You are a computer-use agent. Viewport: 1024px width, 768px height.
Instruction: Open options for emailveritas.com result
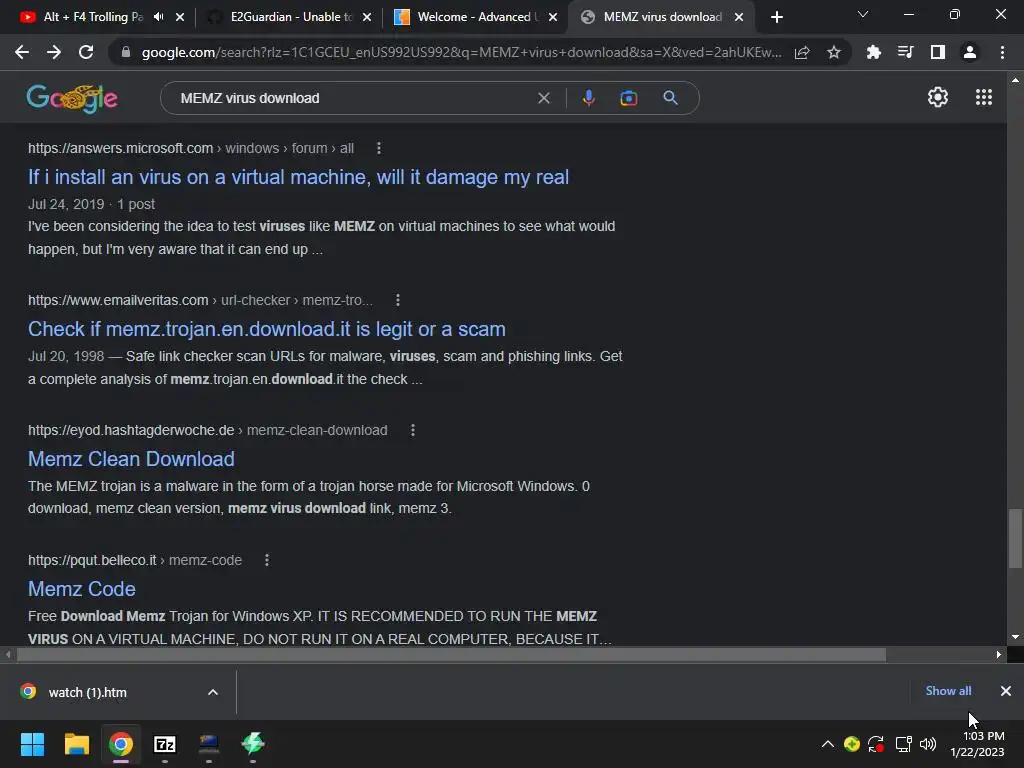(398, 300)
